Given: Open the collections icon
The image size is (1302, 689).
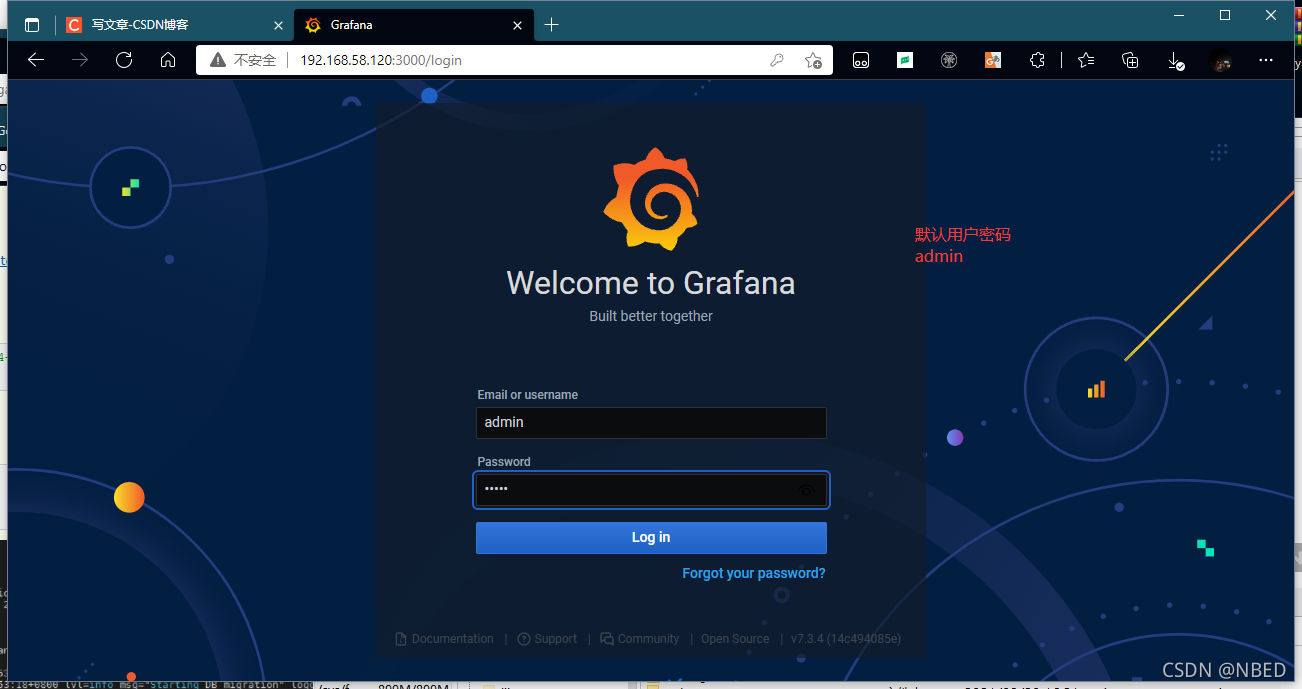Looking at the screenshot, I should [1130, 60].
